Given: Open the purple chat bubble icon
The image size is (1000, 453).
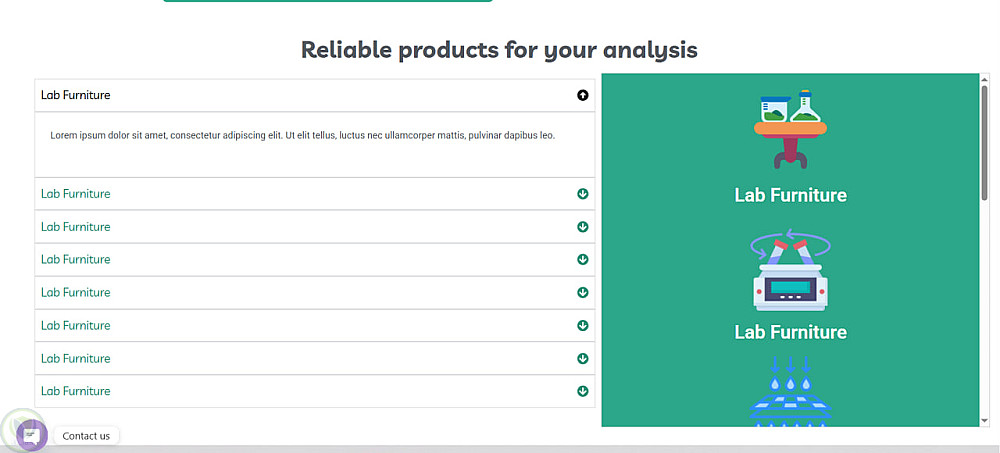Looking at the screenshot, I should point(31,435).
